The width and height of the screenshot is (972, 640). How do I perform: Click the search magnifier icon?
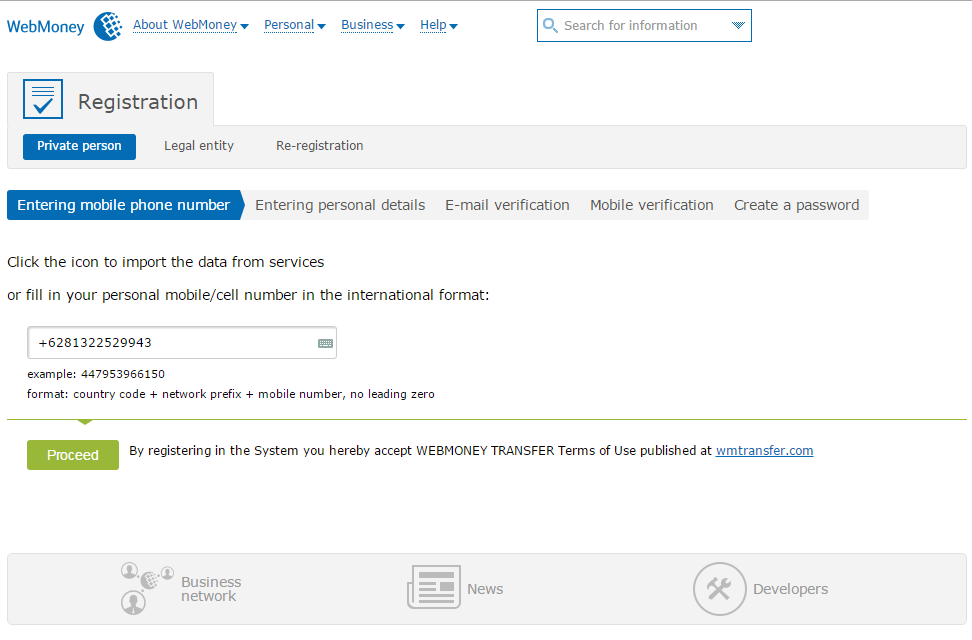550,26
